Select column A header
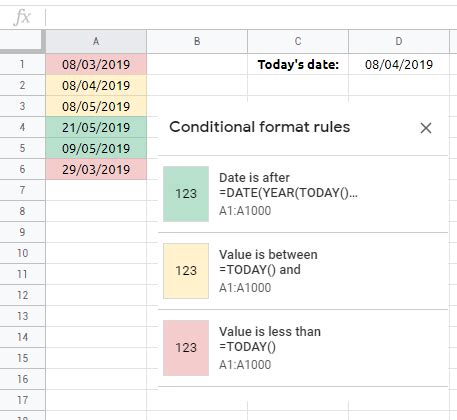 point(96,41)
